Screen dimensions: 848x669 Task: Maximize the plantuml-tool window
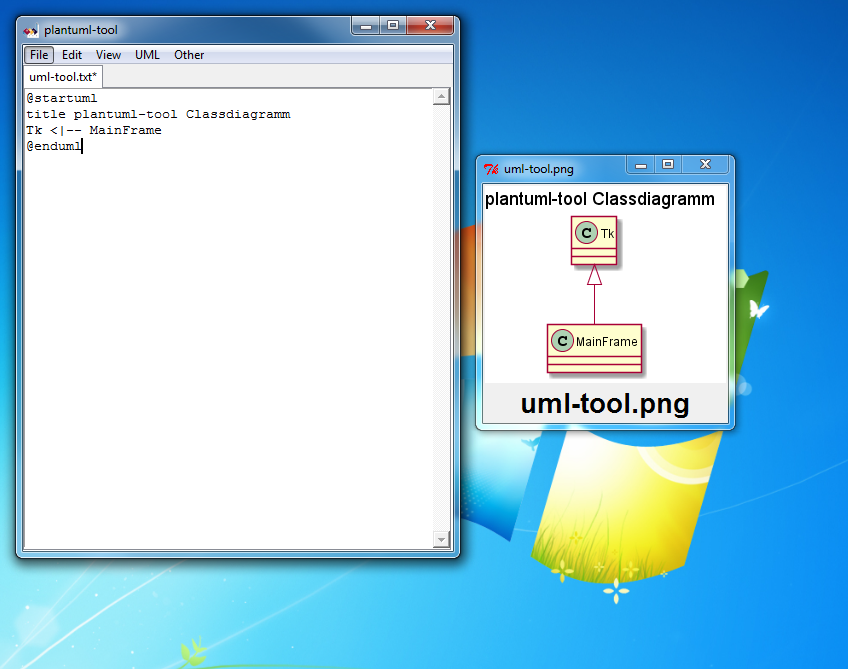[393, 25]
